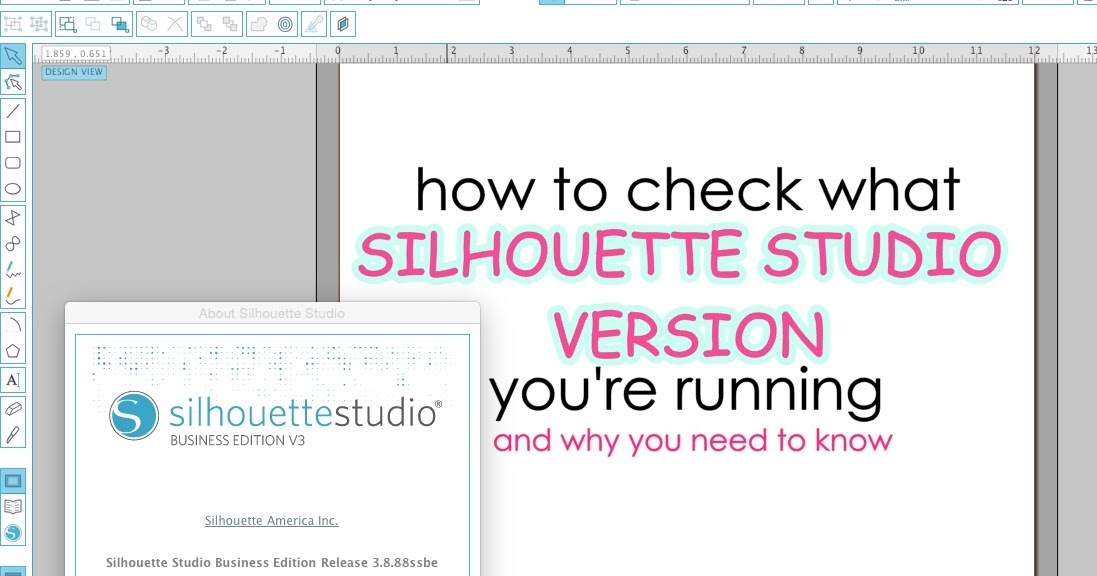Select the pink SILHOUETTE STUDIO text on canvas
Viewport: 1097px width, 576px height.
[680, 253]
